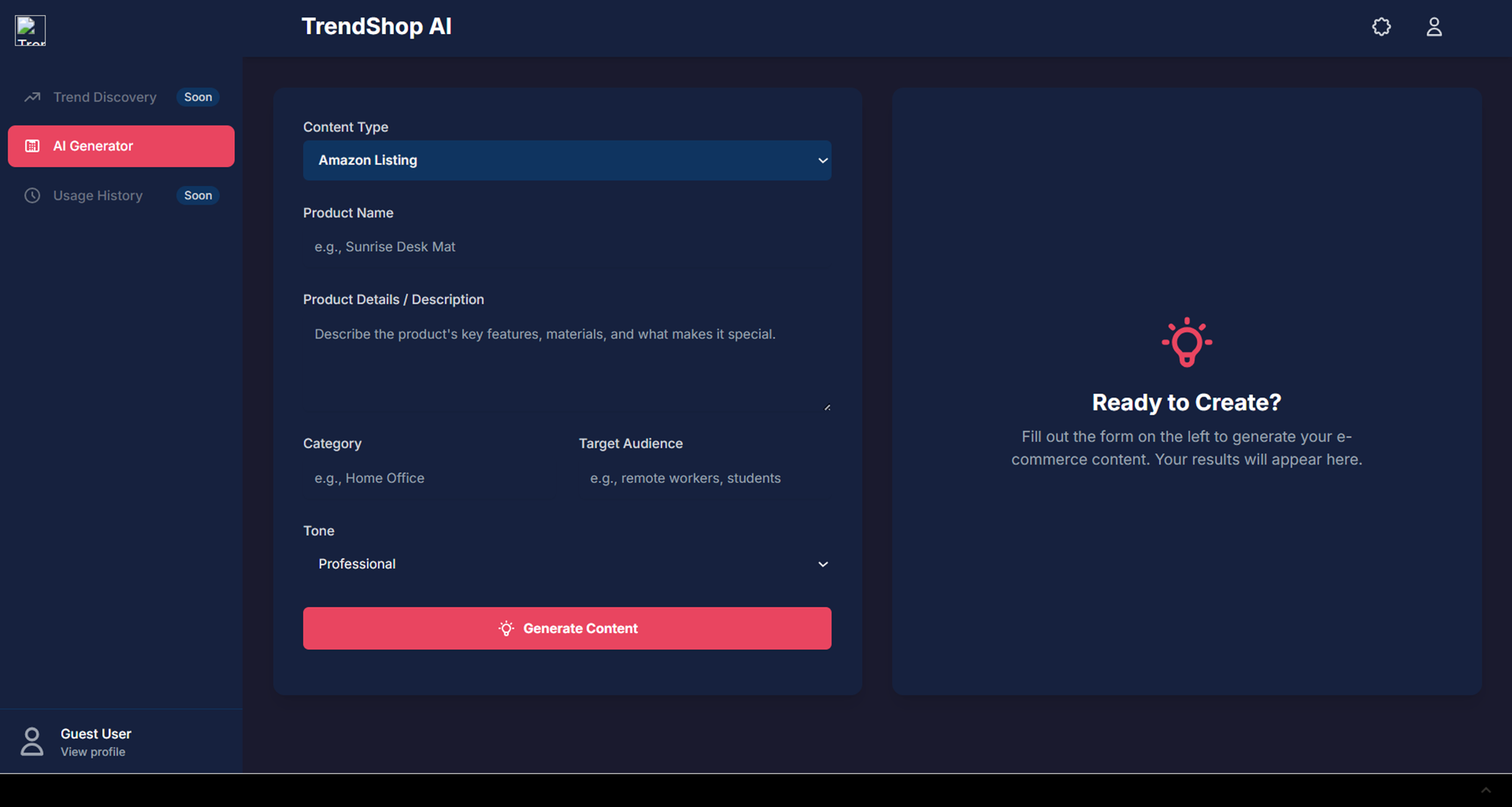Click the TrendShop logo image

click(x=30, y=30)
